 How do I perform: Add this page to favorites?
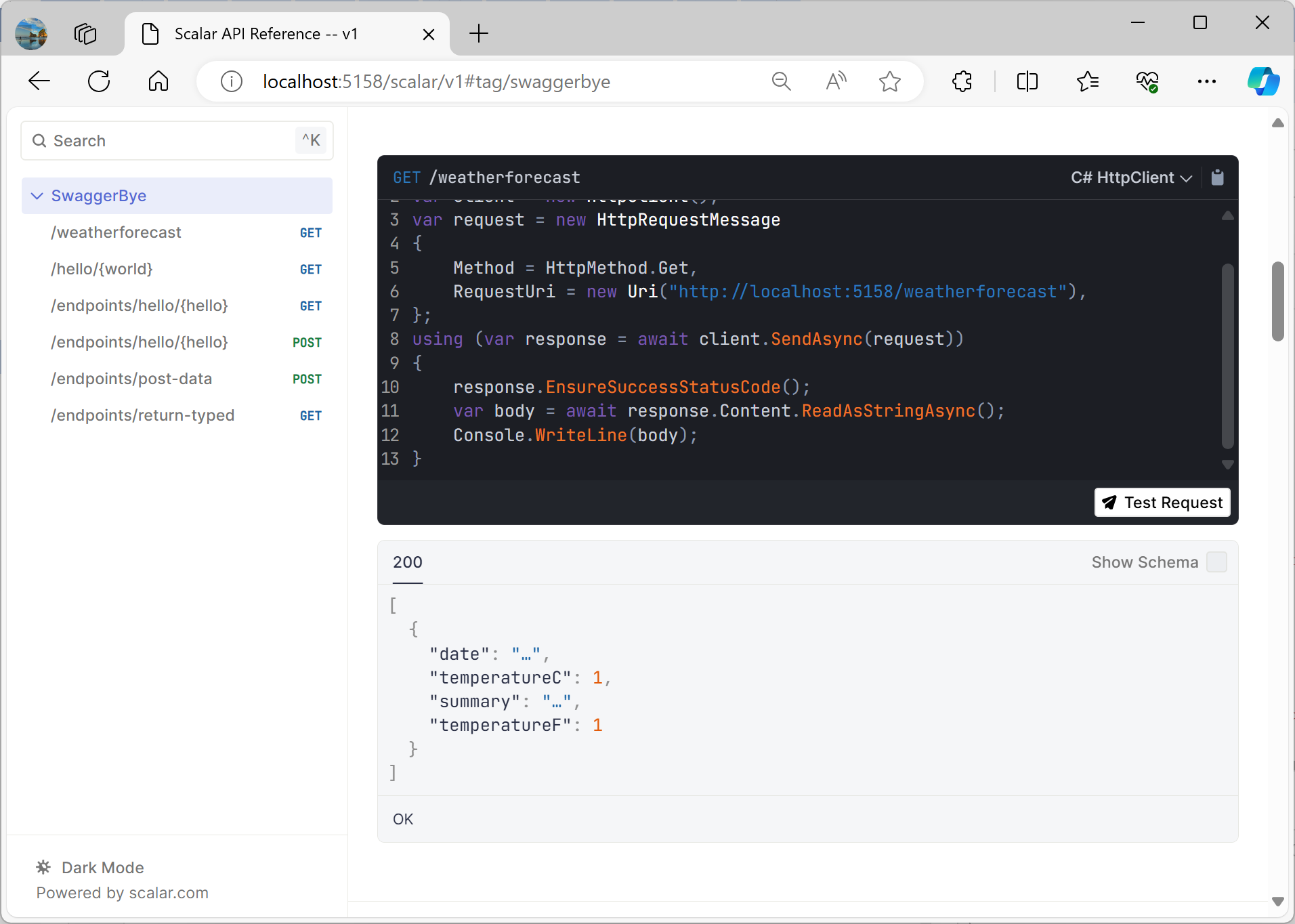889,82
